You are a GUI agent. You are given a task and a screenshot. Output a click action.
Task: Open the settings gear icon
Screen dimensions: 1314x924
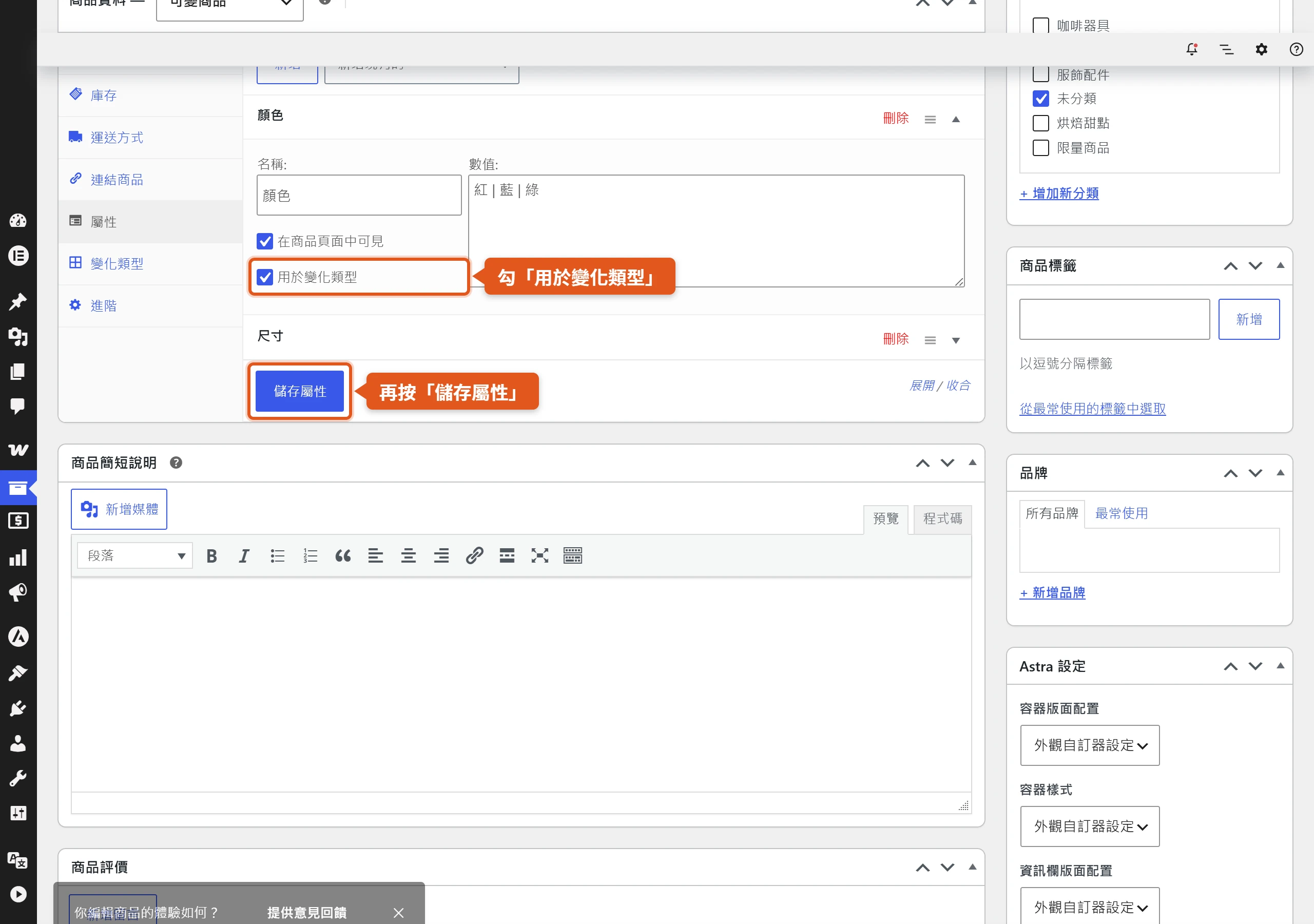point(1261,49)
